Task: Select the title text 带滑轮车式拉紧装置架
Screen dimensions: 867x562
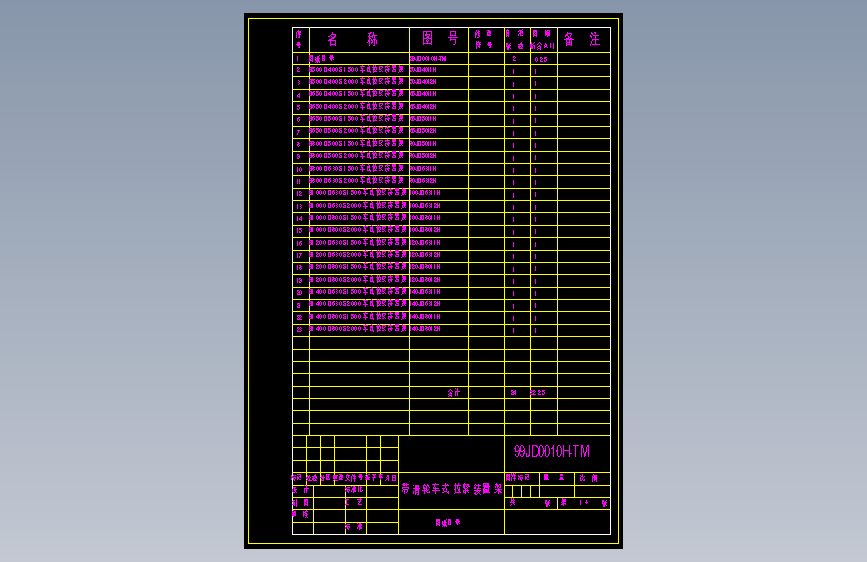Action: [452, 489]
